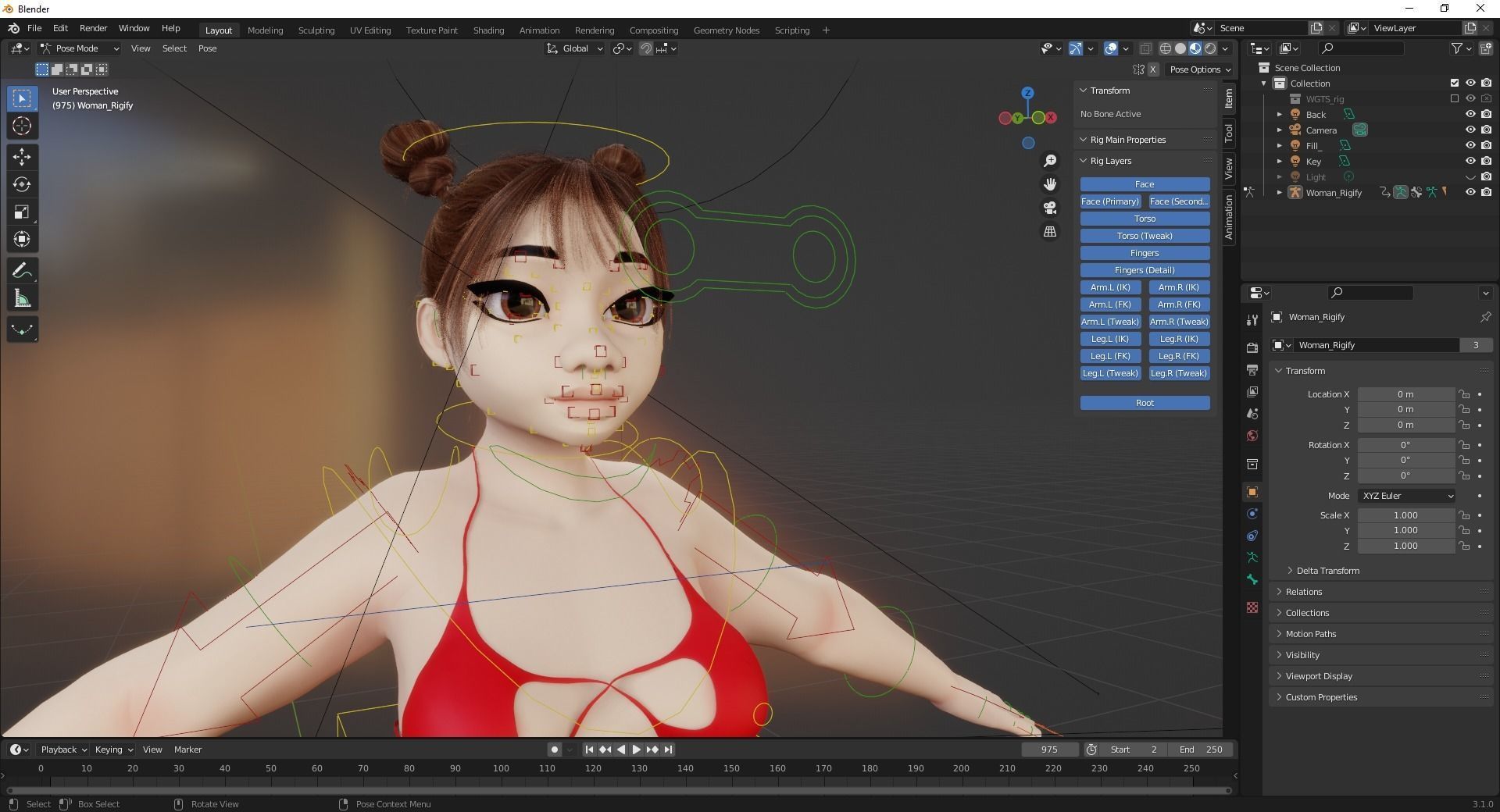This screenshot has height=812, width=1500.
Task: Select the Scale tool
Action: (22, 212)
